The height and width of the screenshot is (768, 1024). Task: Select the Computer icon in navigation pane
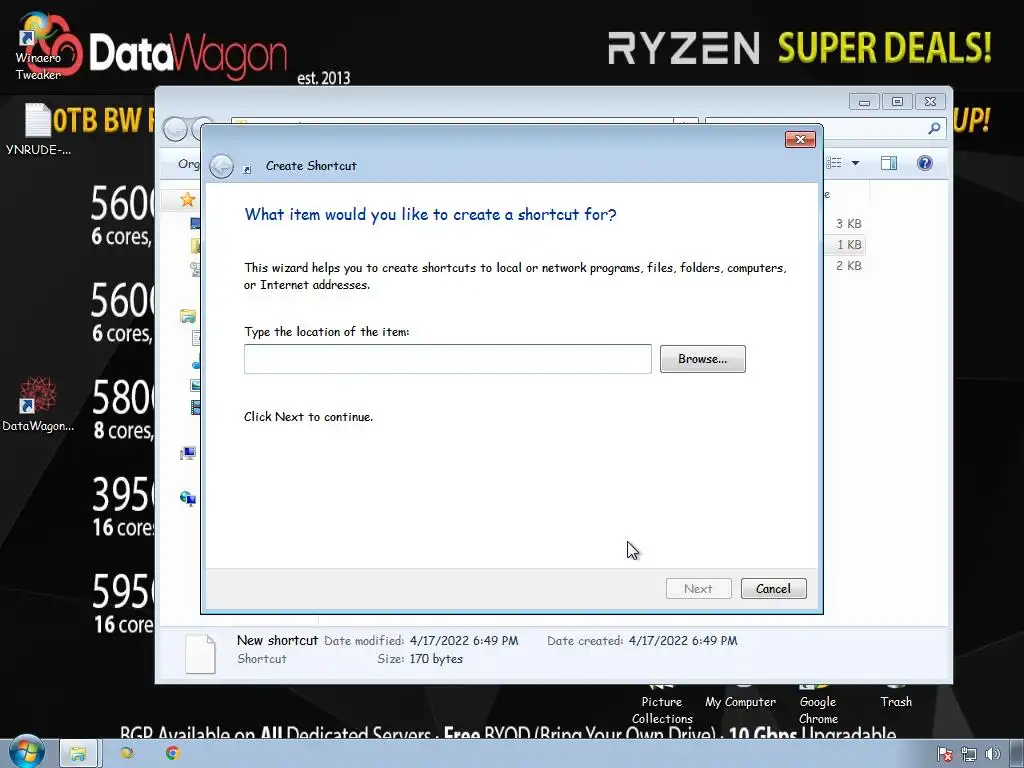tap(187, 453)
